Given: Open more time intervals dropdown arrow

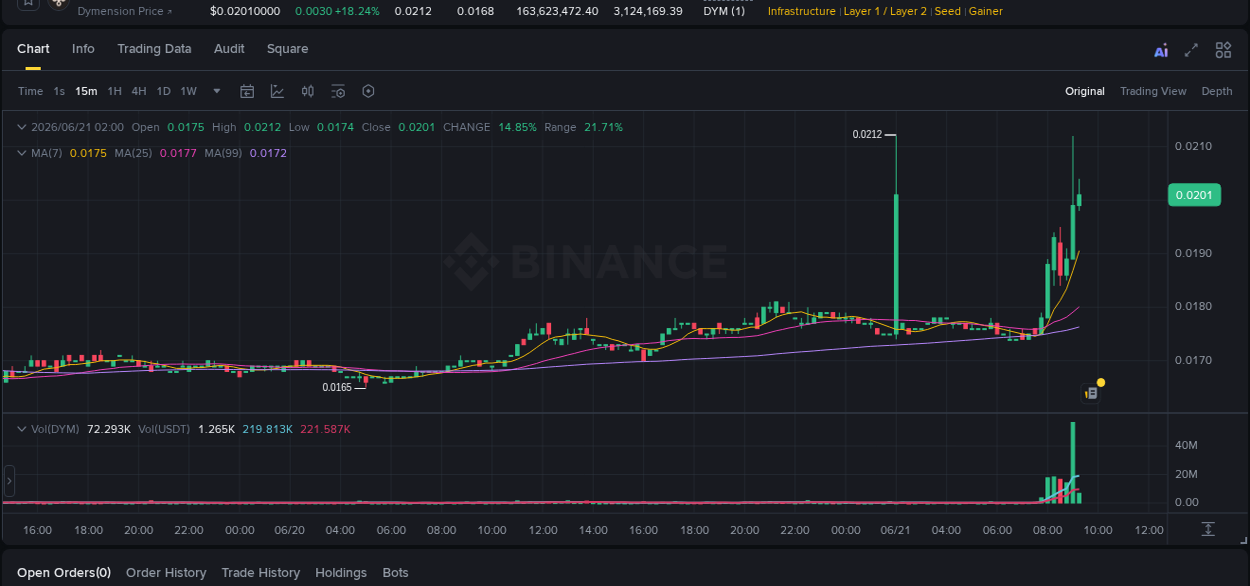Looking at the screenshot, I should pyautogui.click(x=217, y=91).
